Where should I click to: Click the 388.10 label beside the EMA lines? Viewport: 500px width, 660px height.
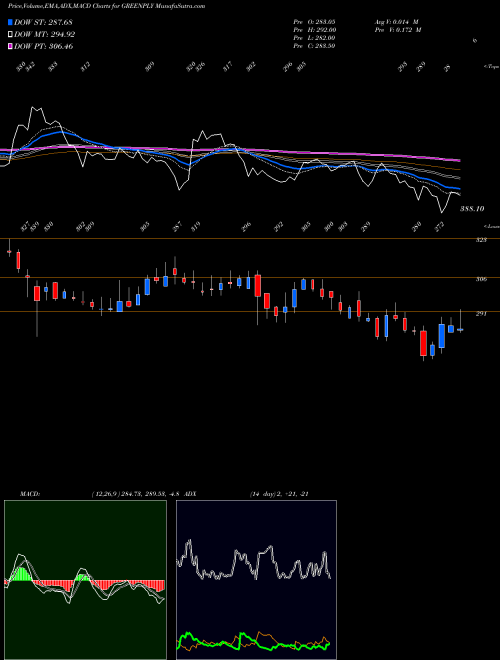(472, 209)
